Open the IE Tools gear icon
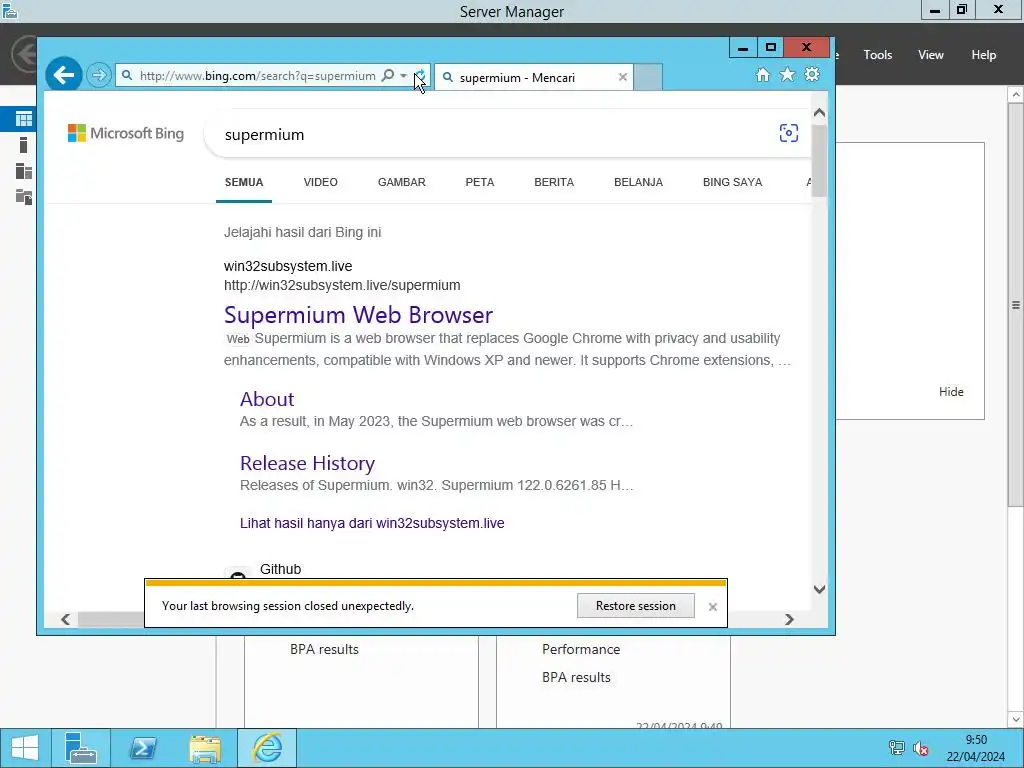 [x=812, y=74]
